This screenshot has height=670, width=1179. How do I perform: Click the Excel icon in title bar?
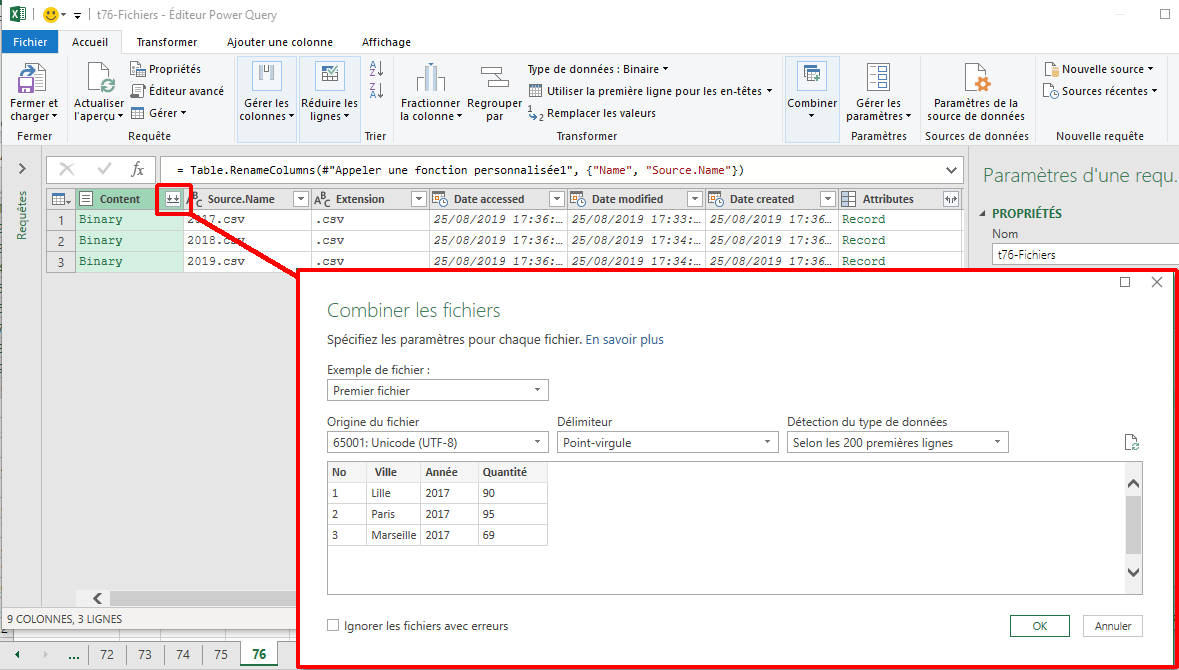pyautogui.click(x=19, y=14)
